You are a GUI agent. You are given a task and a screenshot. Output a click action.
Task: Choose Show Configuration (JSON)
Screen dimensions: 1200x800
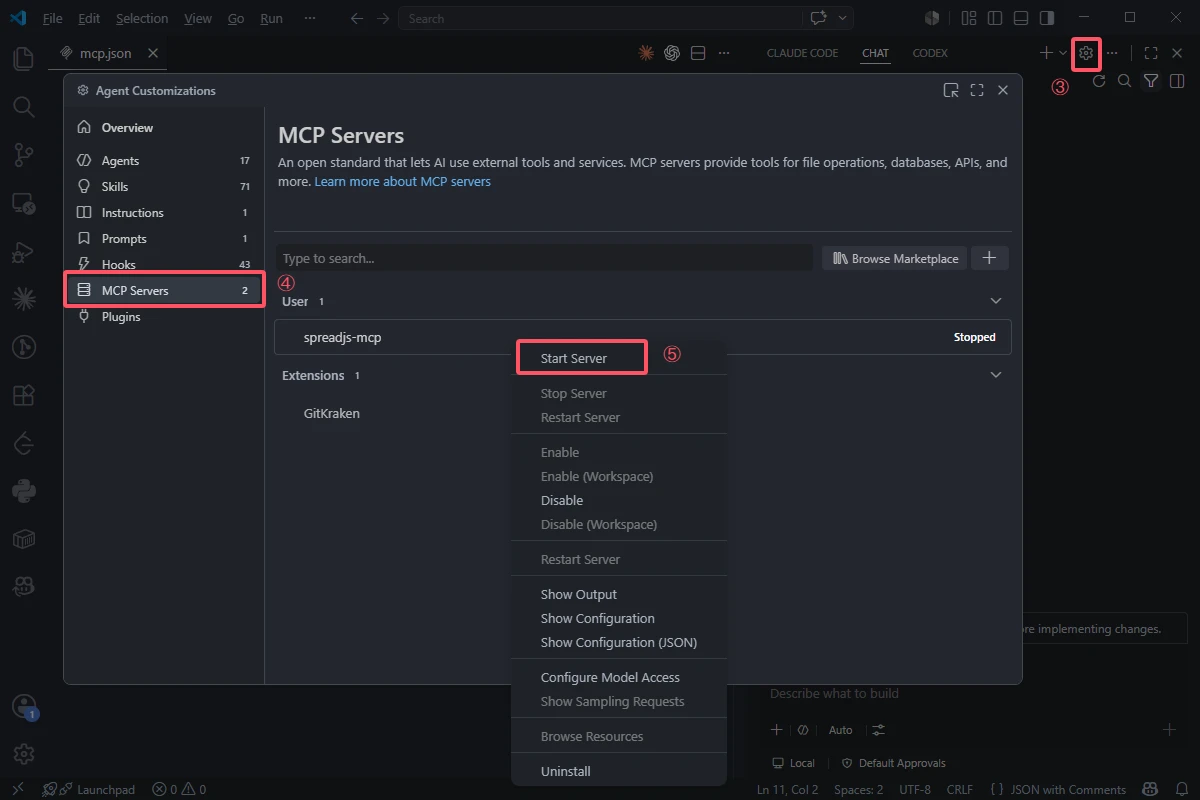click(619, 642)
